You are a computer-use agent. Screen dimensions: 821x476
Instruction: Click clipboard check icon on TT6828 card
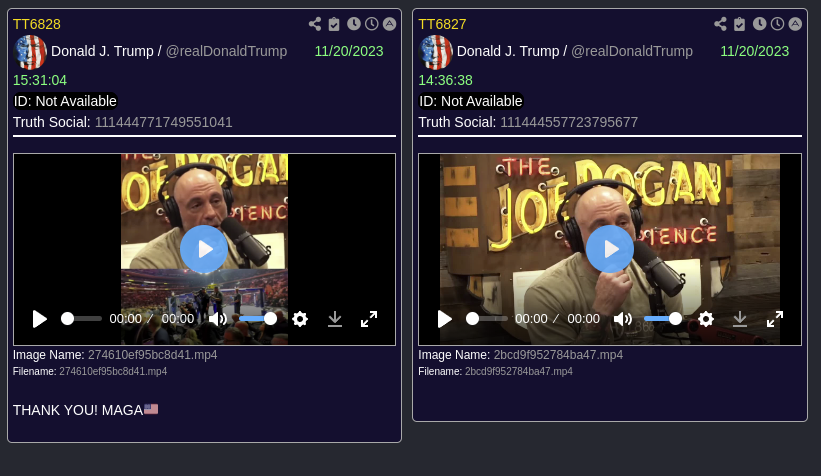coord(334,24)
